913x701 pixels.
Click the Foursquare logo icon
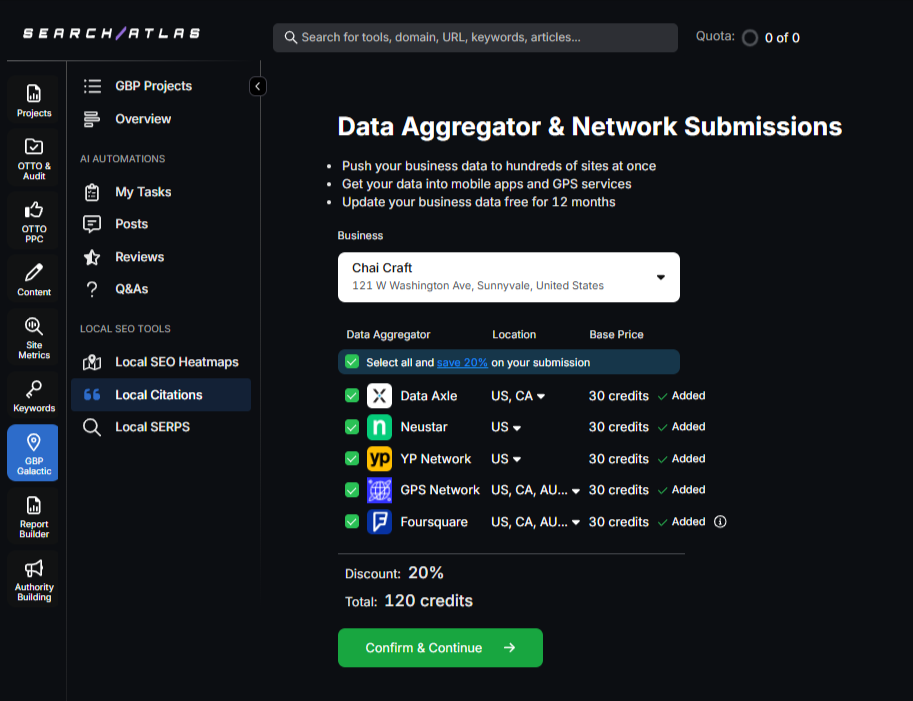pyautogui.click(x=379, y=522)
